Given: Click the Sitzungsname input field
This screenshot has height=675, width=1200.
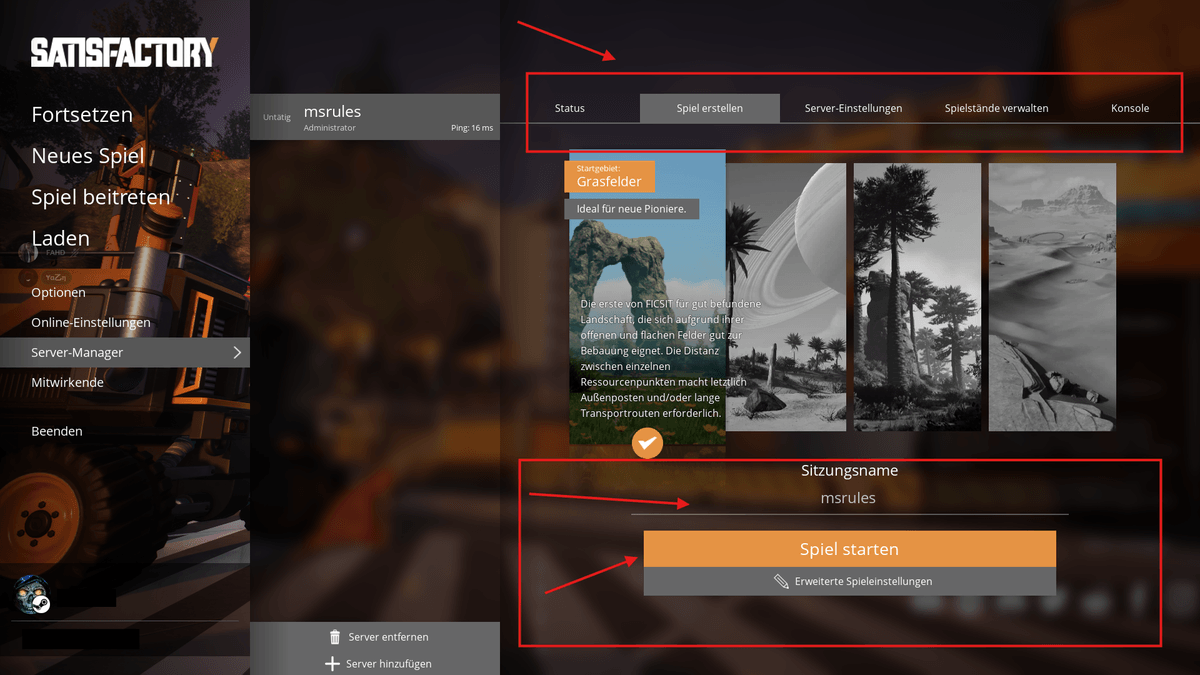Looking at the screenshot, I should [849, 498].
